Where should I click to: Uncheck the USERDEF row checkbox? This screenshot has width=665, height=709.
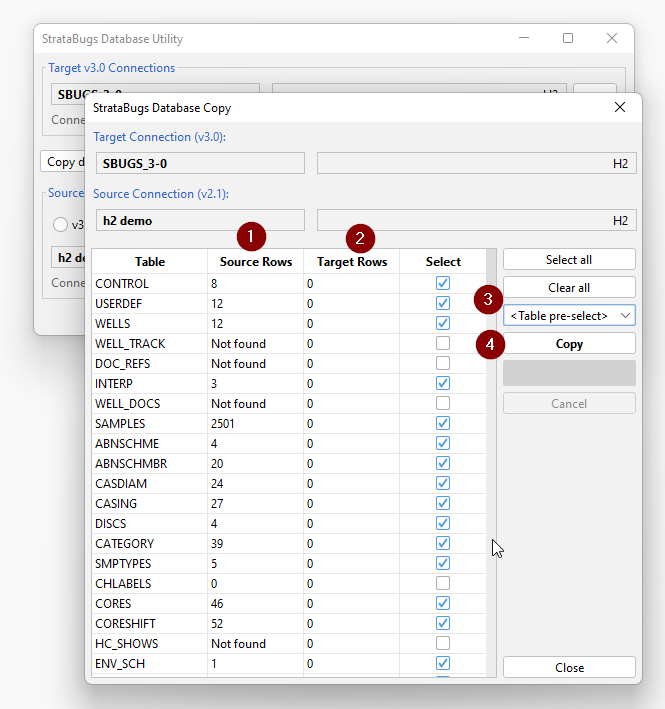443,303
